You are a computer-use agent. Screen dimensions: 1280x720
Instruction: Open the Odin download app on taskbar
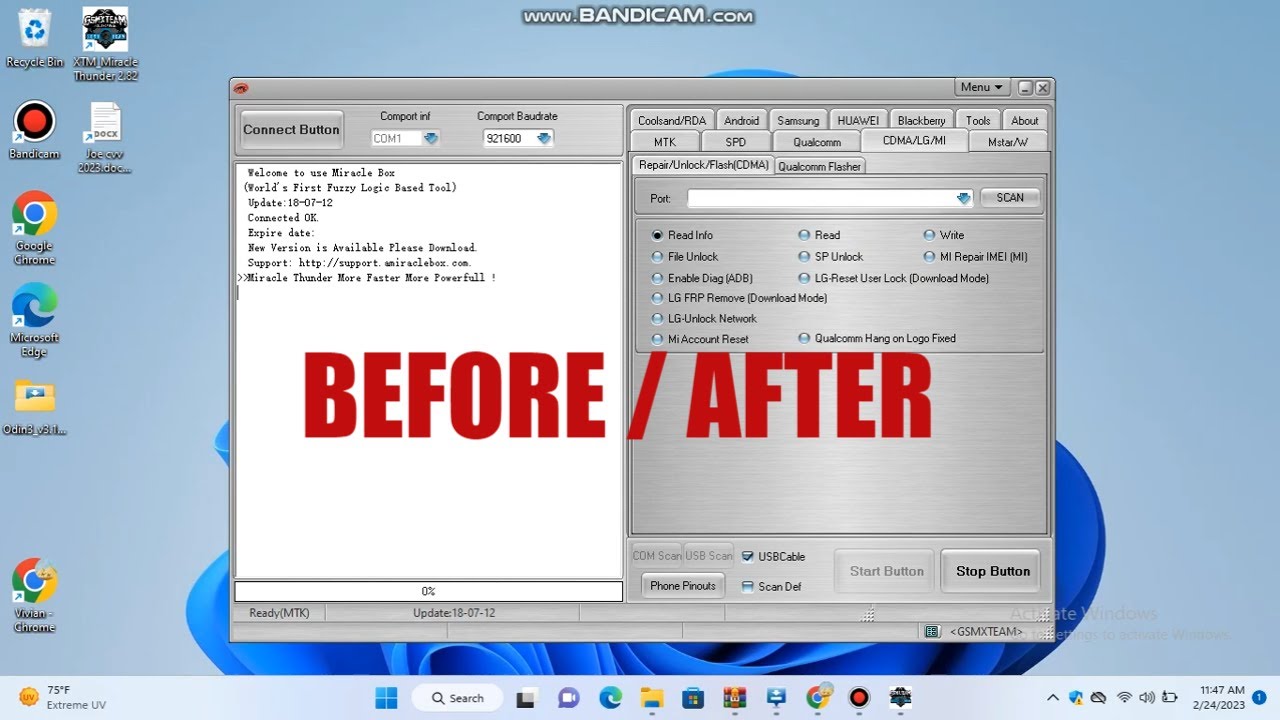(x=775, y=698)
